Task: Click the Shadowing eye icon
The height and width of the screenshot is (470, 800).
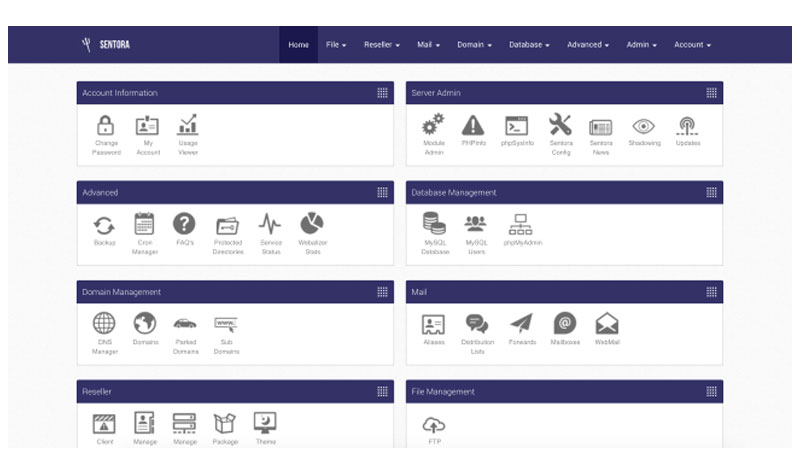Action: 643,126
